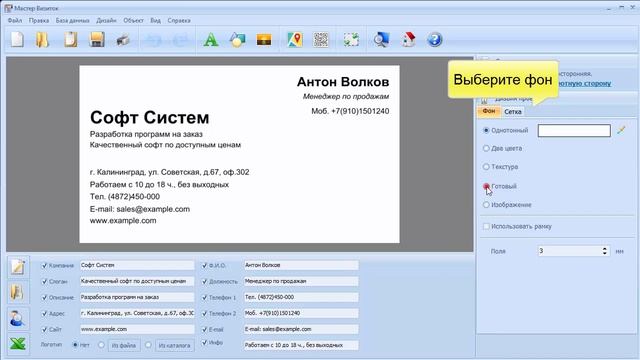This screenshot has width=640, height=360.
Task: Switch to the Фон tab
Action: click(489, 111)
